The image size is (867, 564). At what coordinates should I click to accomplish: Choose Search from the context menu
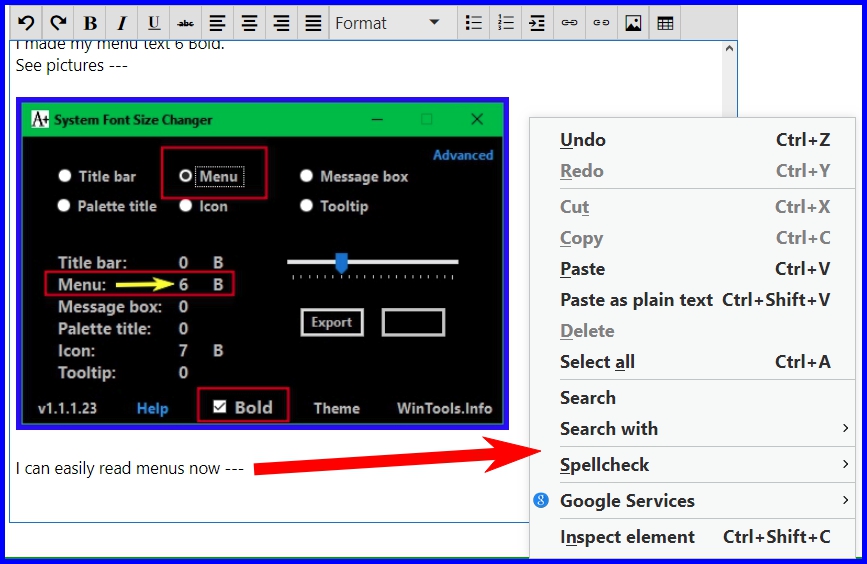point(692,398)
